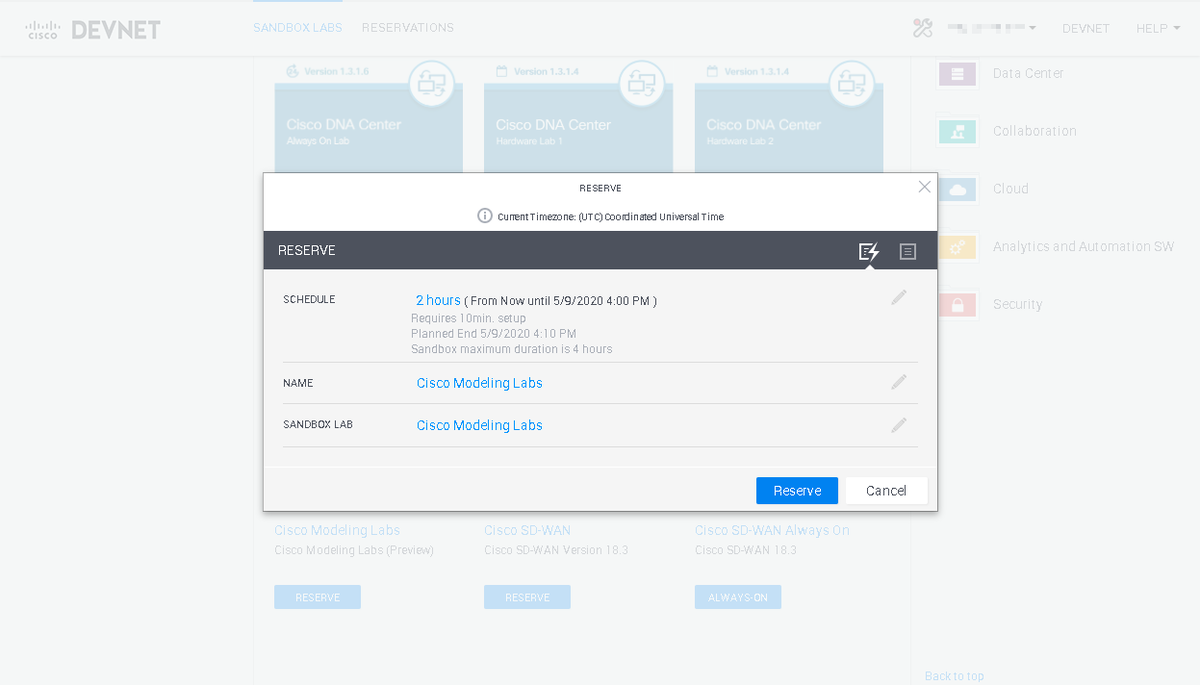Click Reserve under Cisco SD-WAN card
This screenshot has height=685, width=1200.
pyautogui.click(x=527, y=597)
